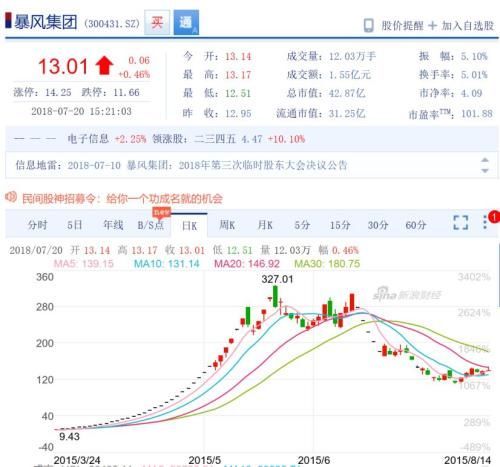Click the 市盈率 value 101.88
The width and height of the screenshot is (500, 467).
[477, 114]
